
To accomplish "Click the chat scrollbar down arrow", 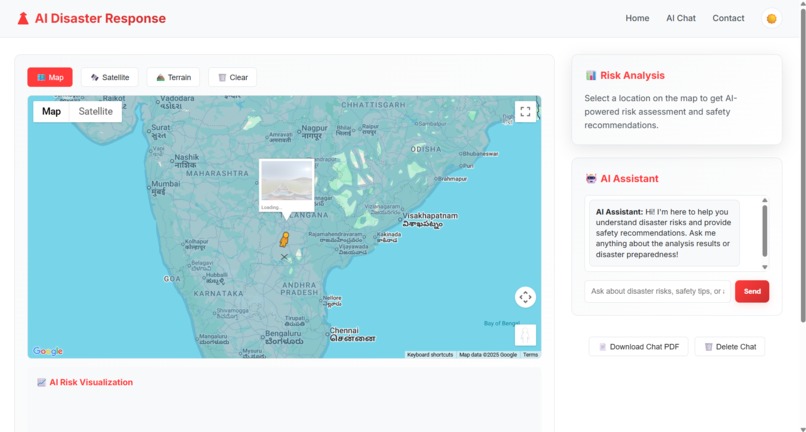I will 764,267.
